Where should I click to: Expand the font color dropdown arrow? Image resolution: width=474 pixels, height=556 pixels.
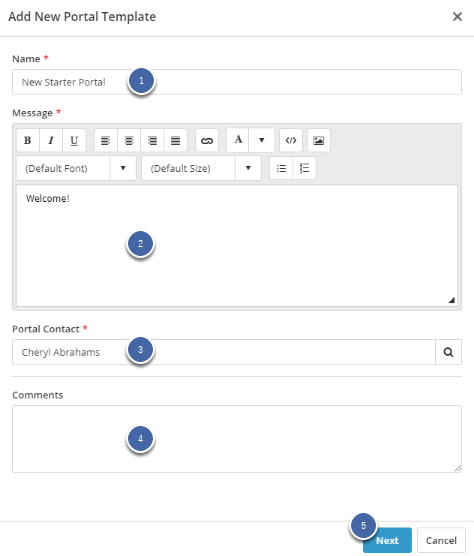pos(262,140)
